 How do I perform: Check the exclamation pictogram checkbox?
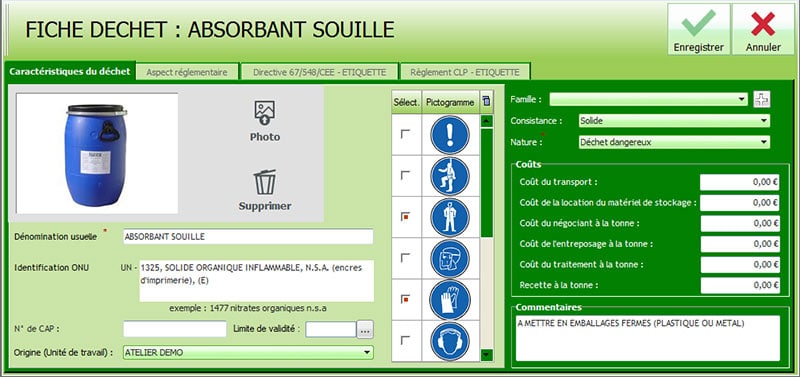[x=406, y=134]
